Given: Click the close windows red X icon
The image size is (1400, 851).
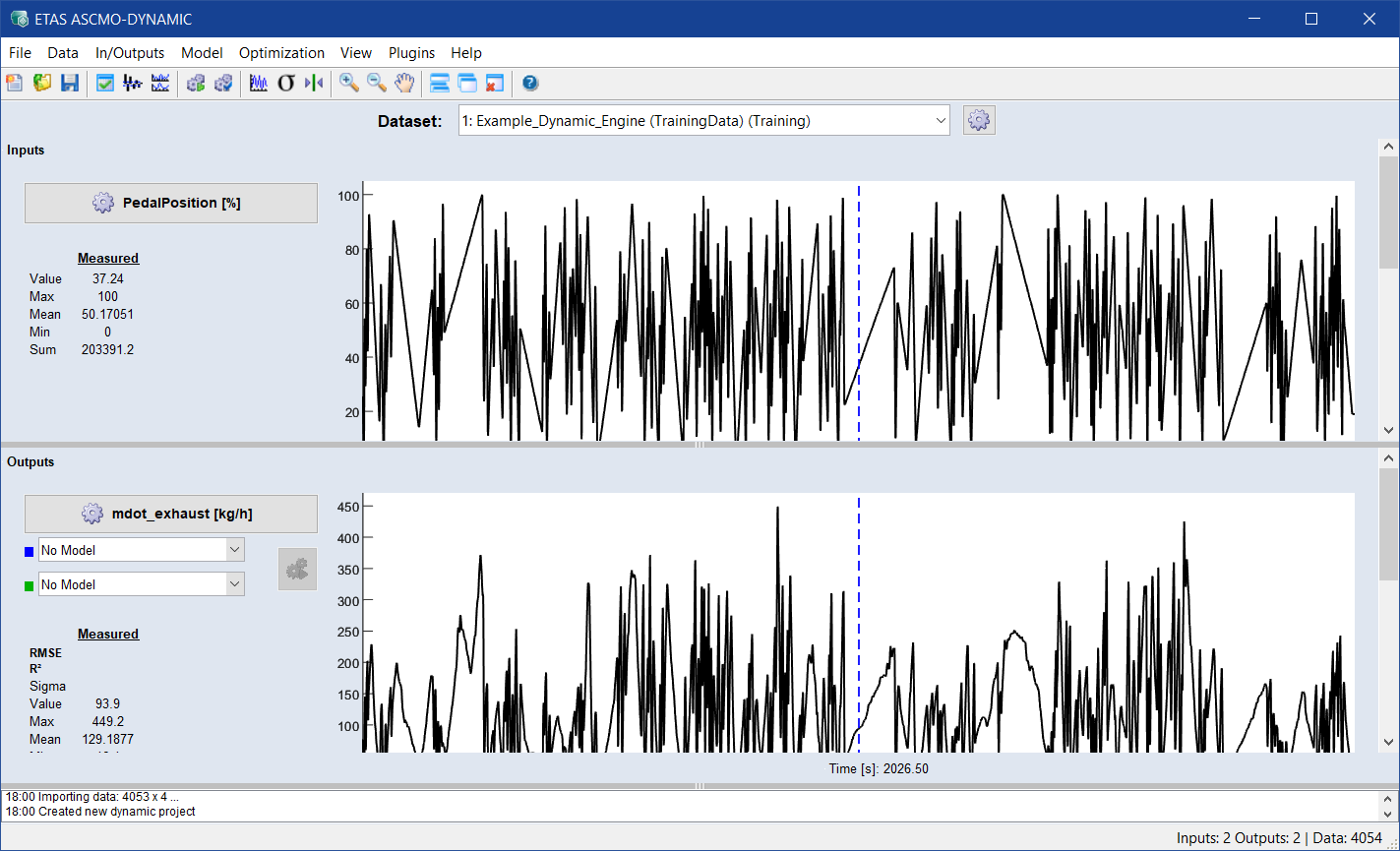Looking at the screenshot, I should tap(494, 84).
